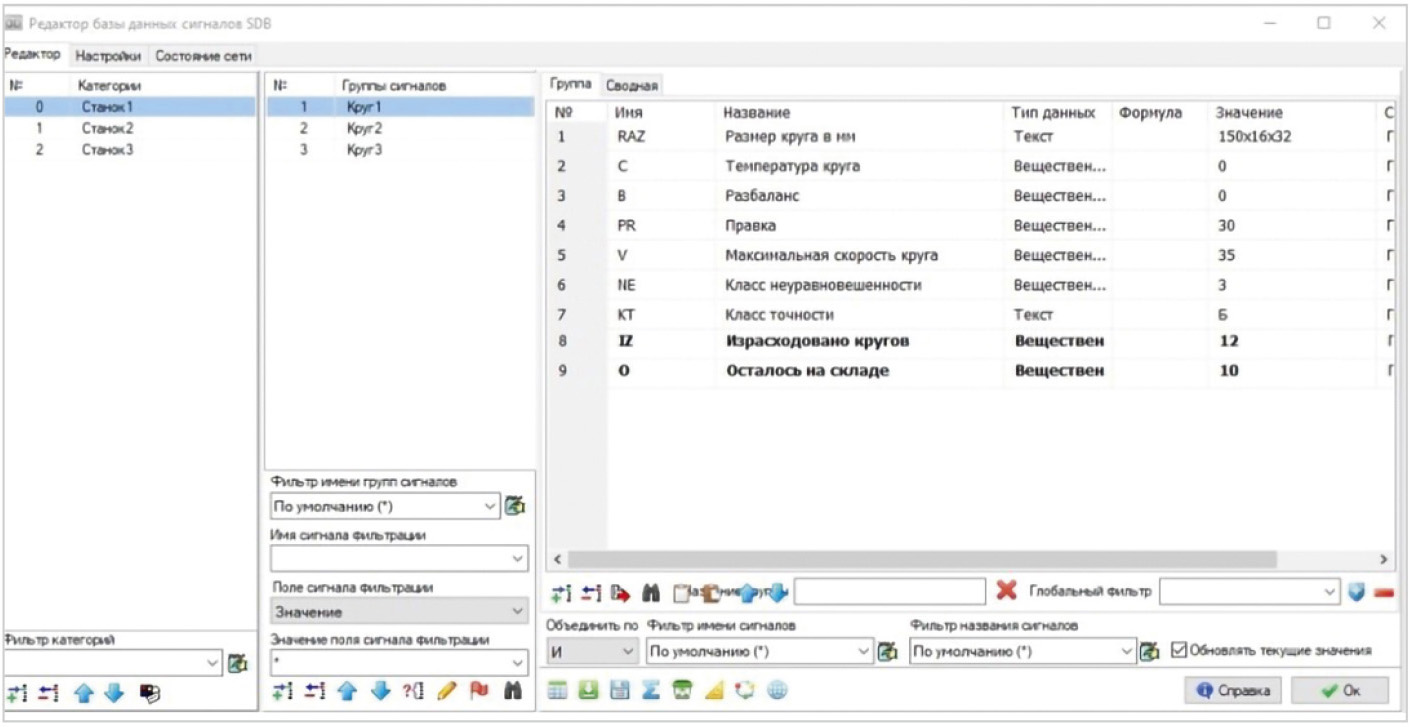Open "Поле сигнала фильтрации" dropdown

tap(399, 610)
